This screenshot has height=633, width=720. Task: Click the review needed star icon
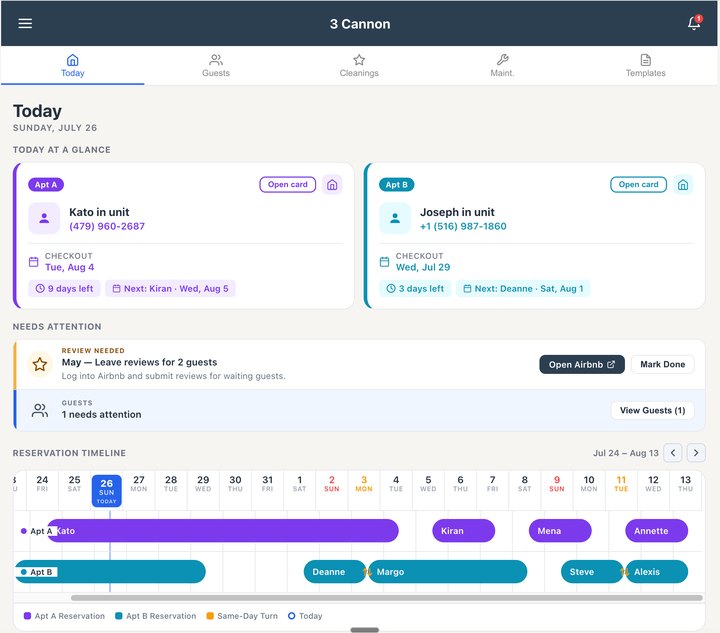(x=40, y=364)
